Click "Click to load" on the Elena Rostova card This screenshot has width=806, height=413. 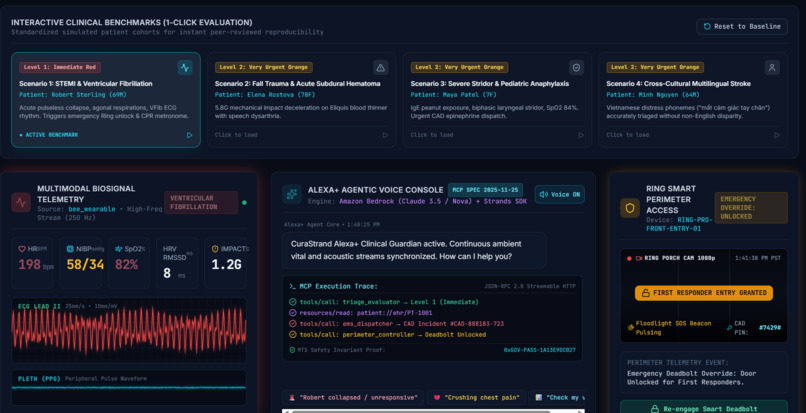coord(236,135)
